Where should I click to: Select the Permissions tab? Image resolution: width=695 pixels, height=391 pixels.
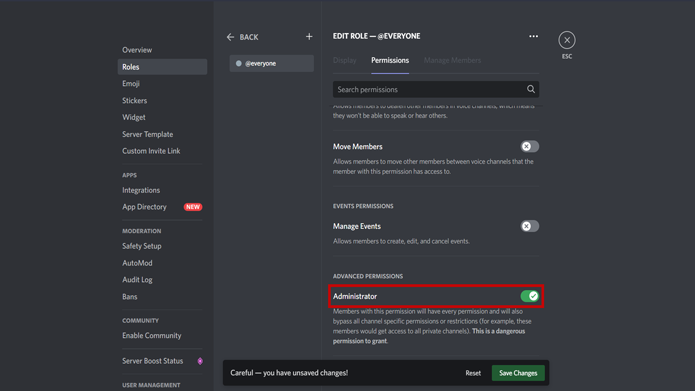pos(390,60)
